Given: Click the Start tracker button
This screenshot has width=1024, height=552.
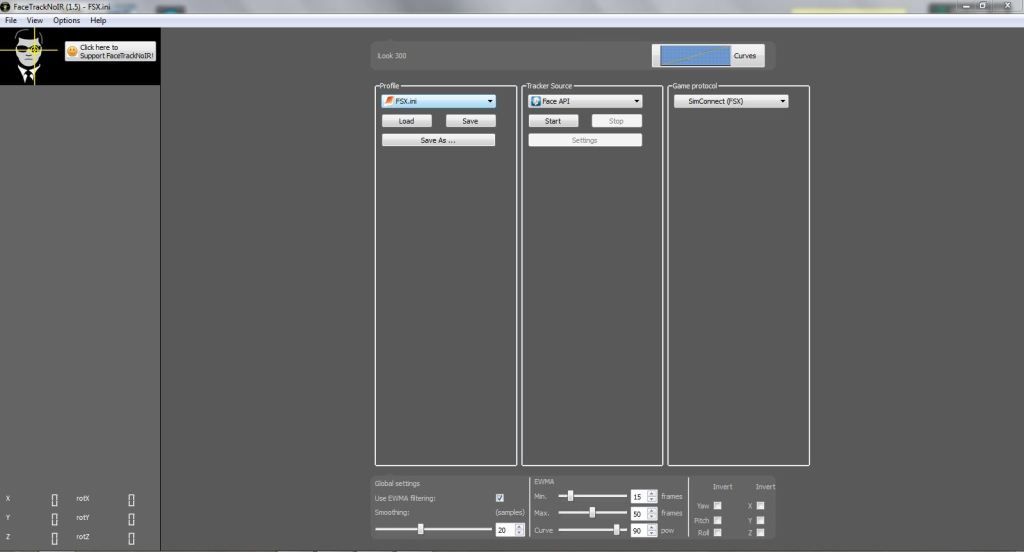Looking at the screenshot, I should (x=553, y=121).
